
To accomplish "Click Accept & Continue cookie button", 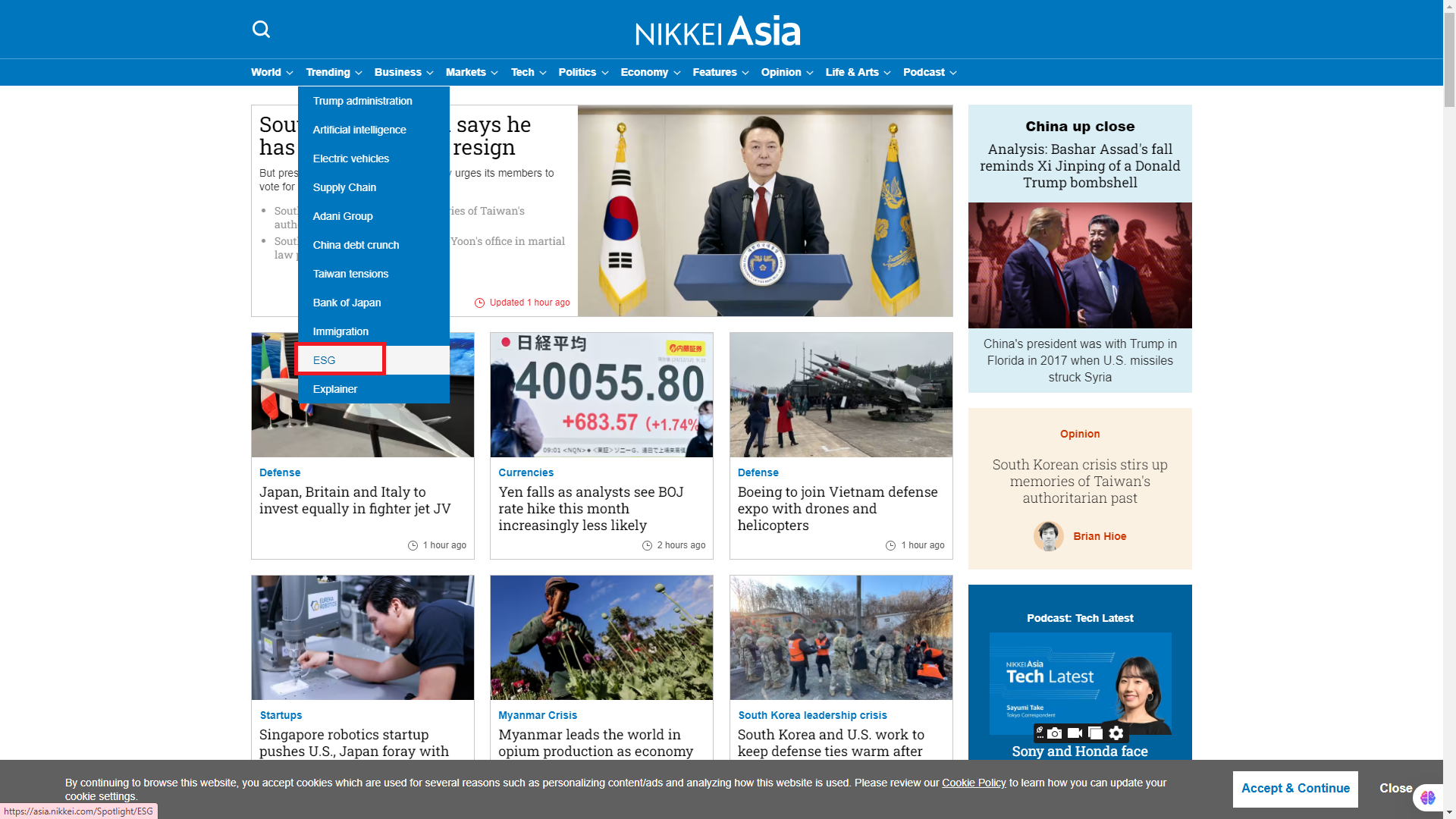I will 1294,789.
